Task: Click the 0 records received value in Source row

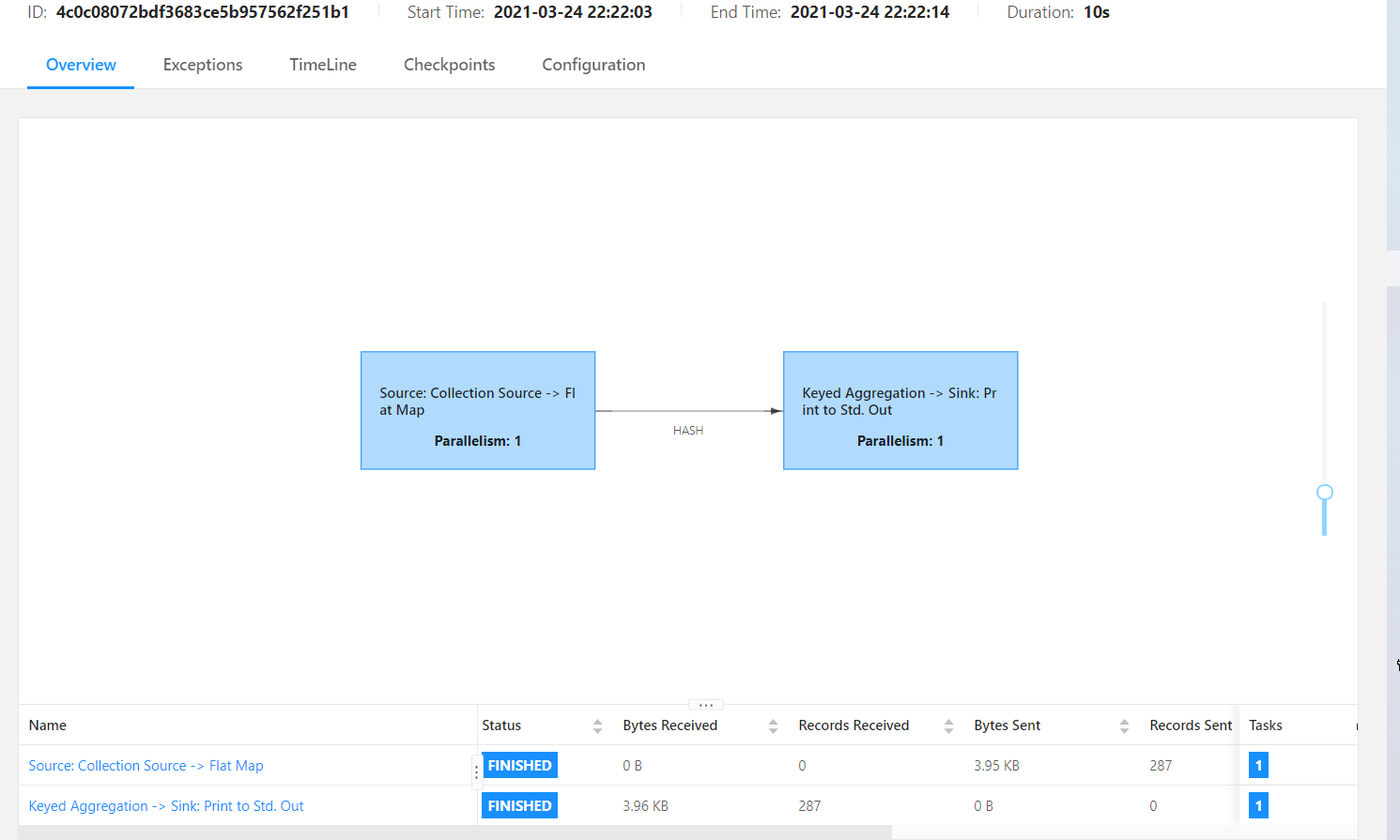Action: pos(802,766)
